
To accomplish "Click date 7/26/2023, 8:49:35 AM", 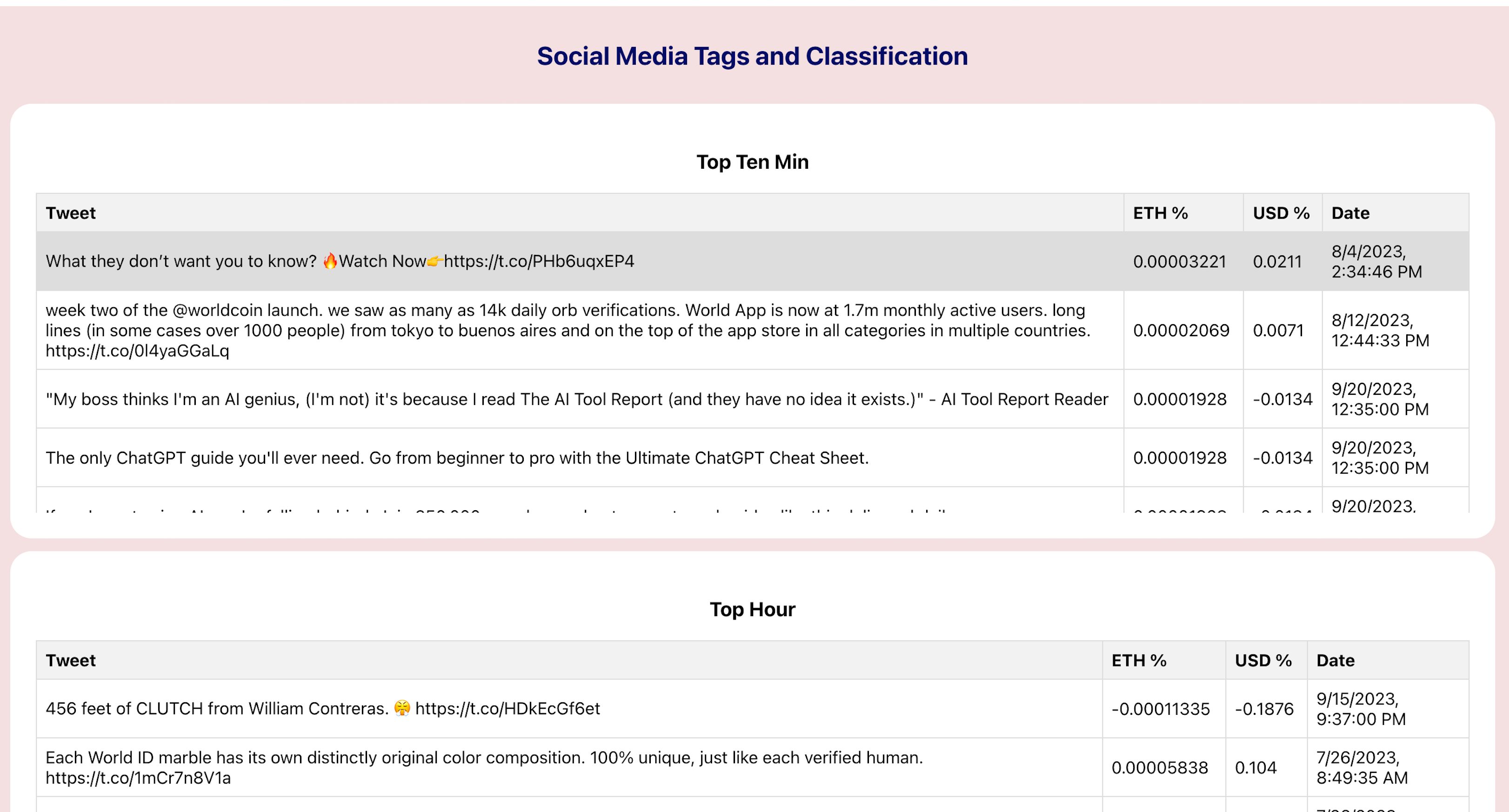I will tap(1362, 767).
